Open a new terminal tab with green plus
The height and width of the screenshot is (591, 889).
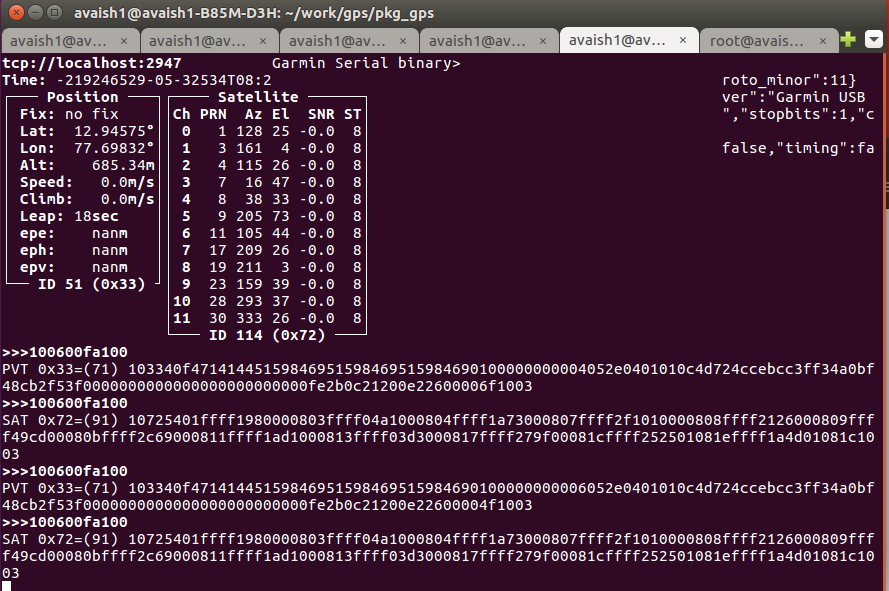848,40
